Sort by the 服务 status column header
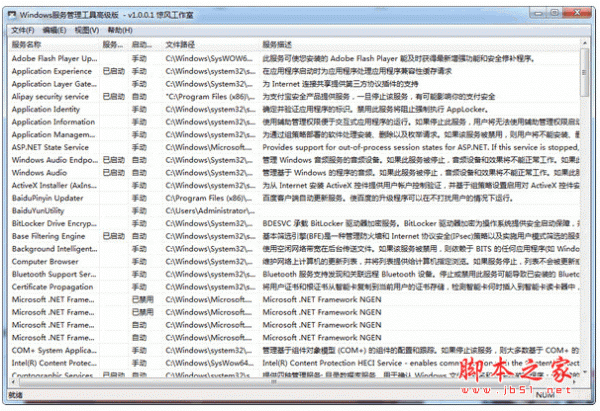600x411 pixels. pos(114,45)
